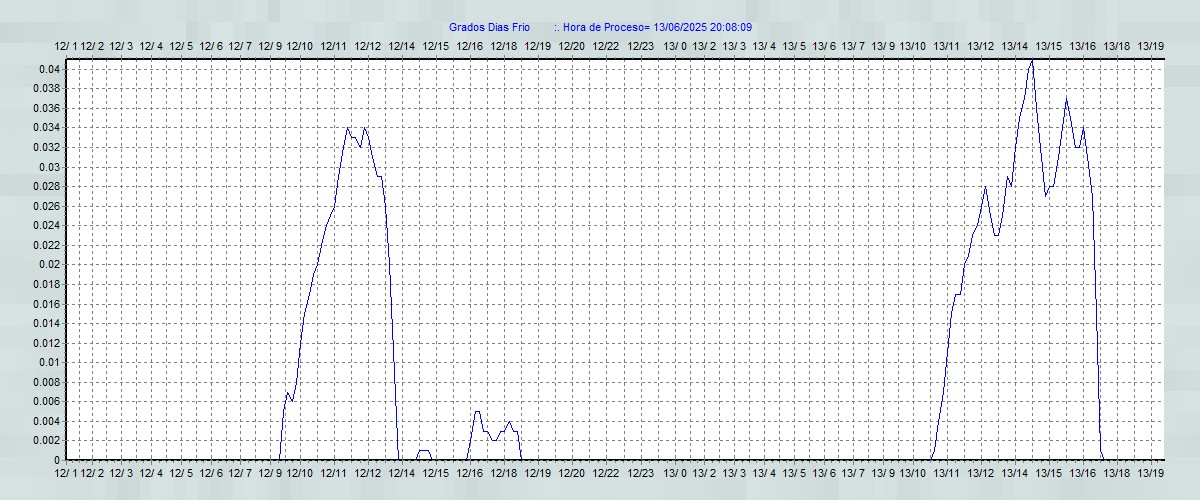The width and height of the screenshot is (1200, 500).
Task: Select the '13/ 0' label on the top axis
Action: tap(675, 46)
